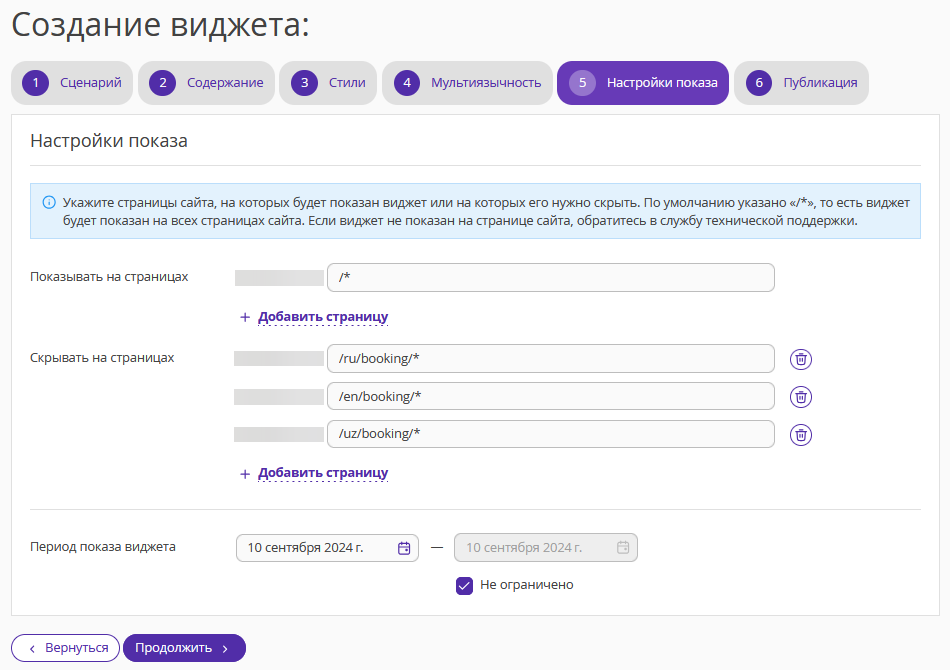Viewport: 950px width, 670px height.
Task: Open calendar for the disabled end date
Action: [x=623, y=548]
